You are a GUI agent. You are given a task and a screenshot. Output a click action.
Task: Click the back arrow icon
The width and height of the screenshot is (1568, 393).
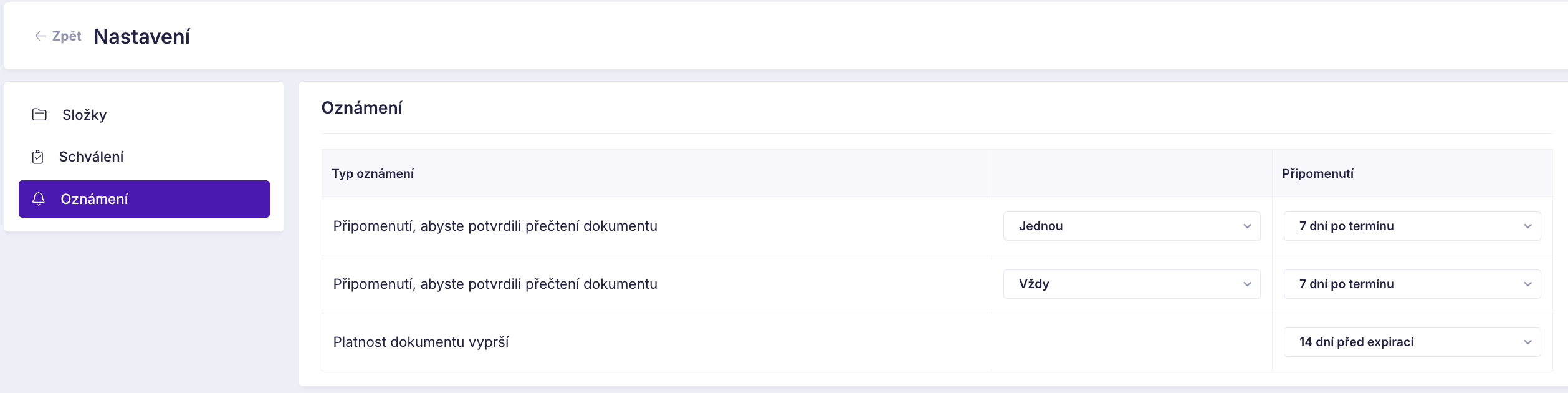tap(41, 36)
